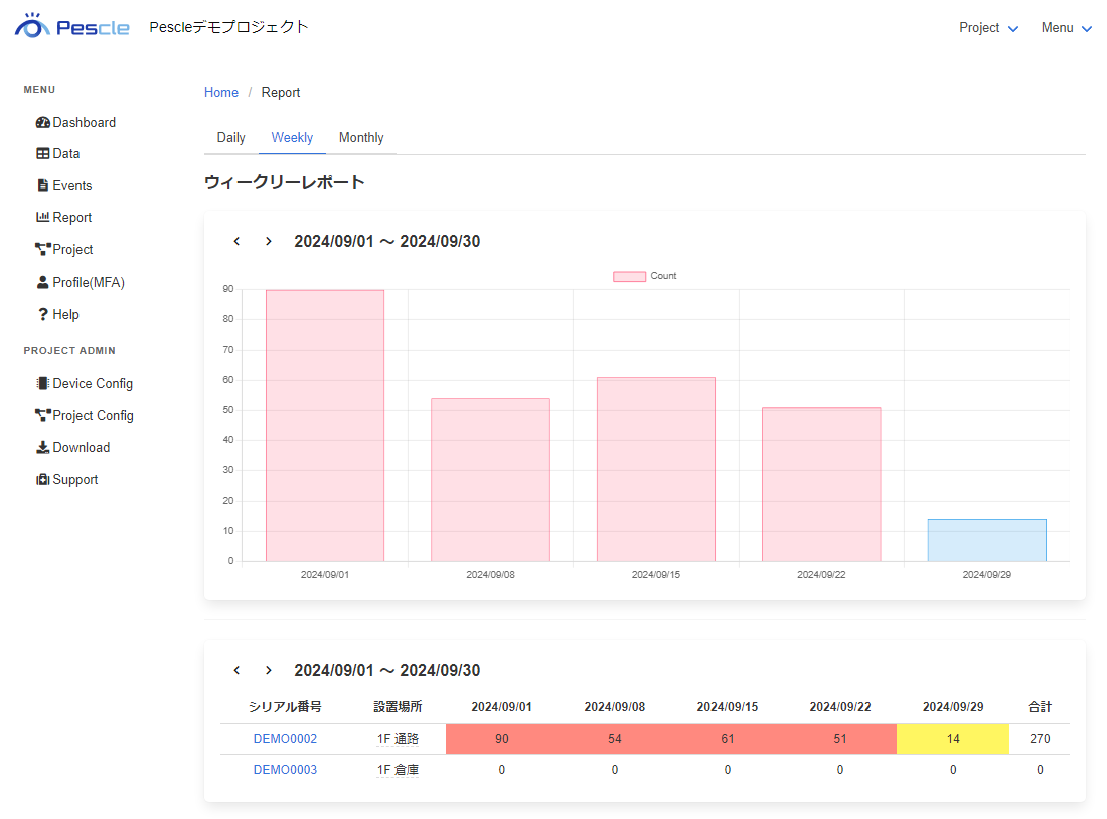Click the Dashboard gauge icon in sidebar
Viewport: 1107px width, 819px height.
[x=42, y=122]
